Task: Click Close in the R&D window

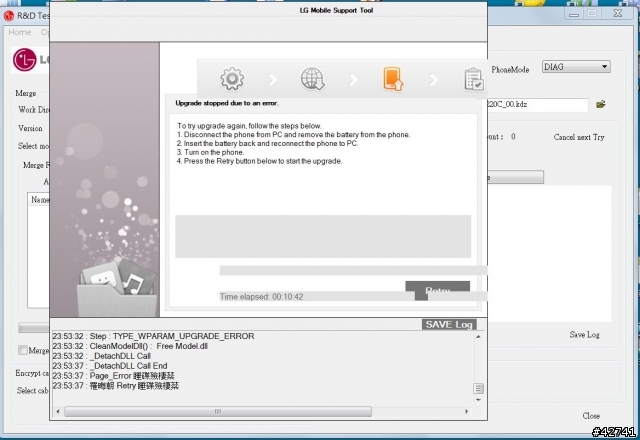Action: (591, 416)
